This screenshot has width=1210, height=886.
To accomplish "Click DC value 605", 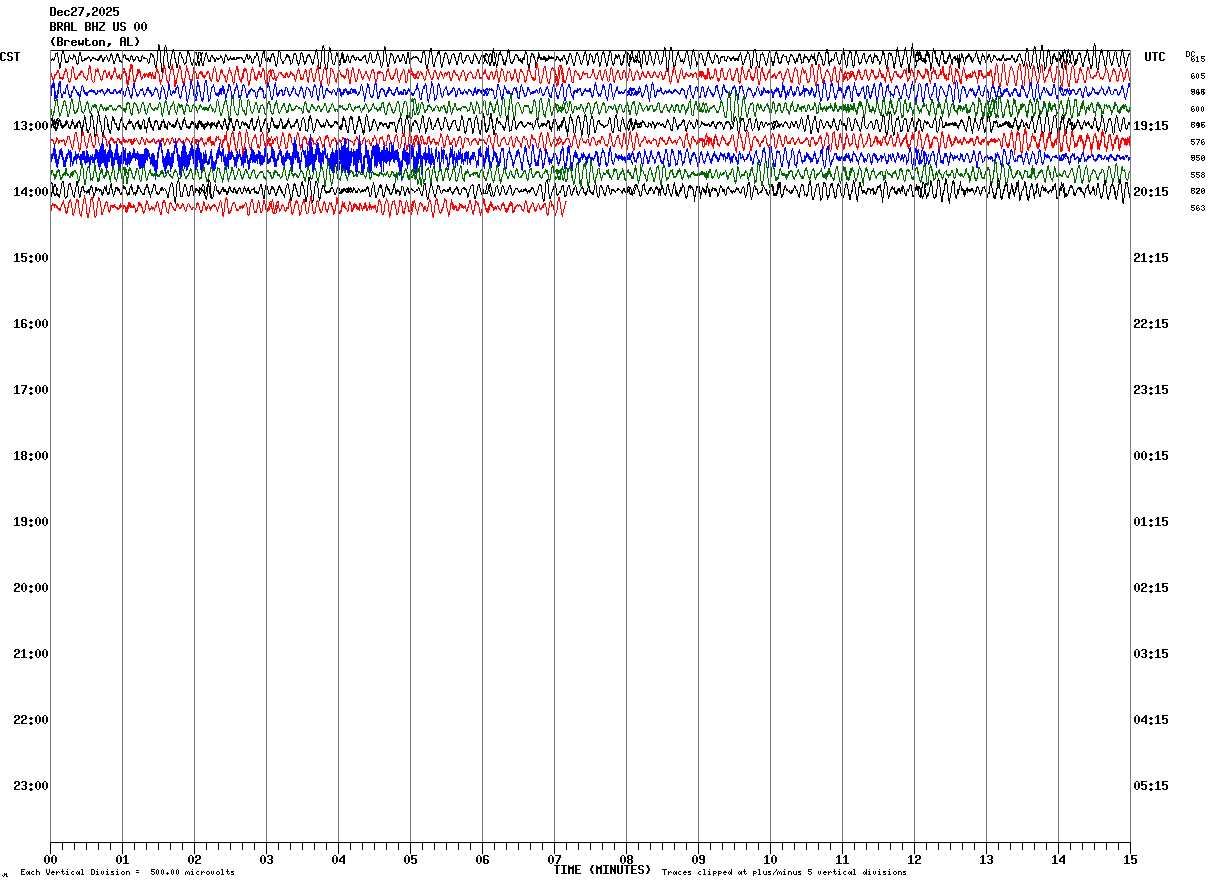I will 1198,76.
